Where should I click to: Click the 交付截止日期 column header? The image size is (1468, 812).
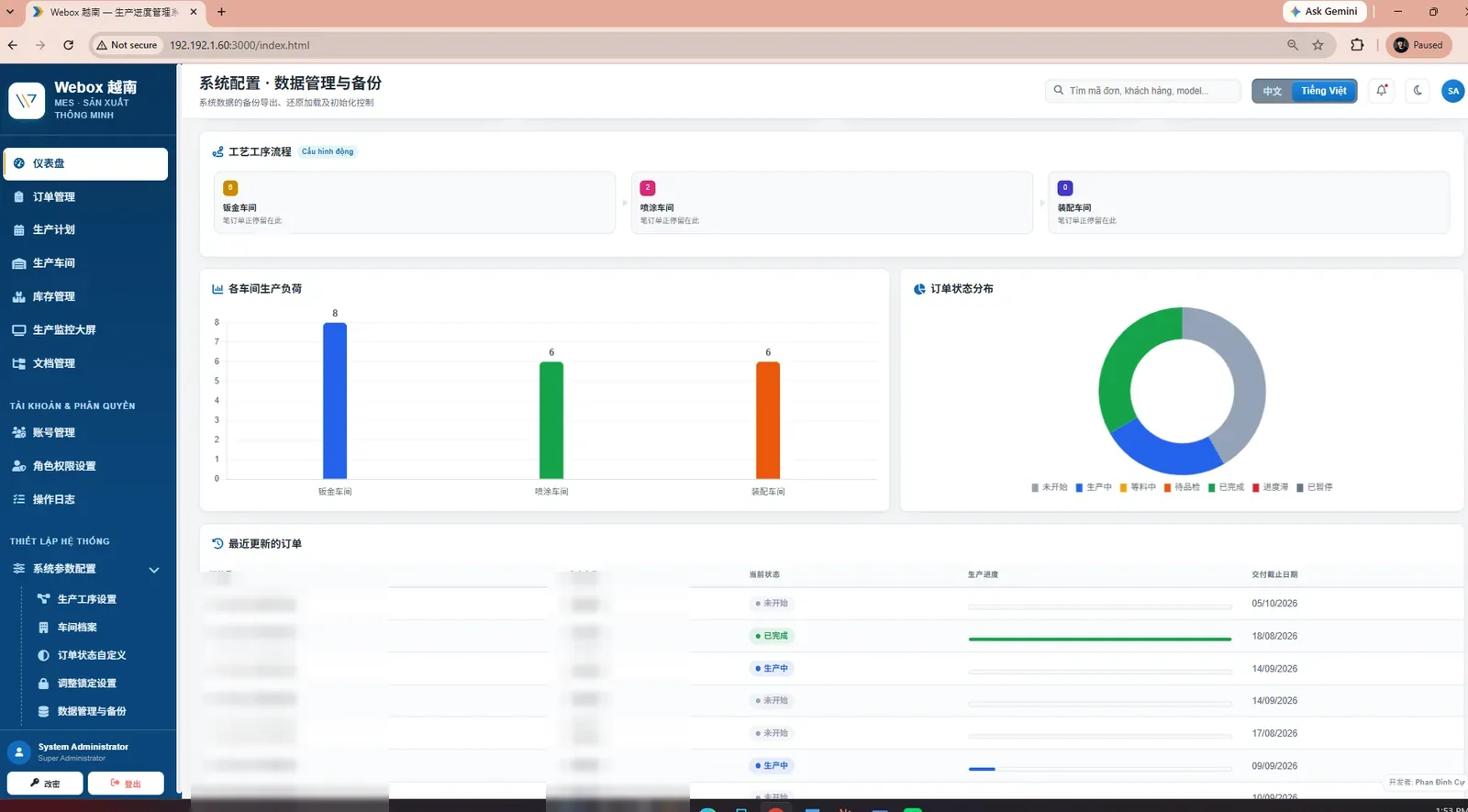(x=1274, y=574)
